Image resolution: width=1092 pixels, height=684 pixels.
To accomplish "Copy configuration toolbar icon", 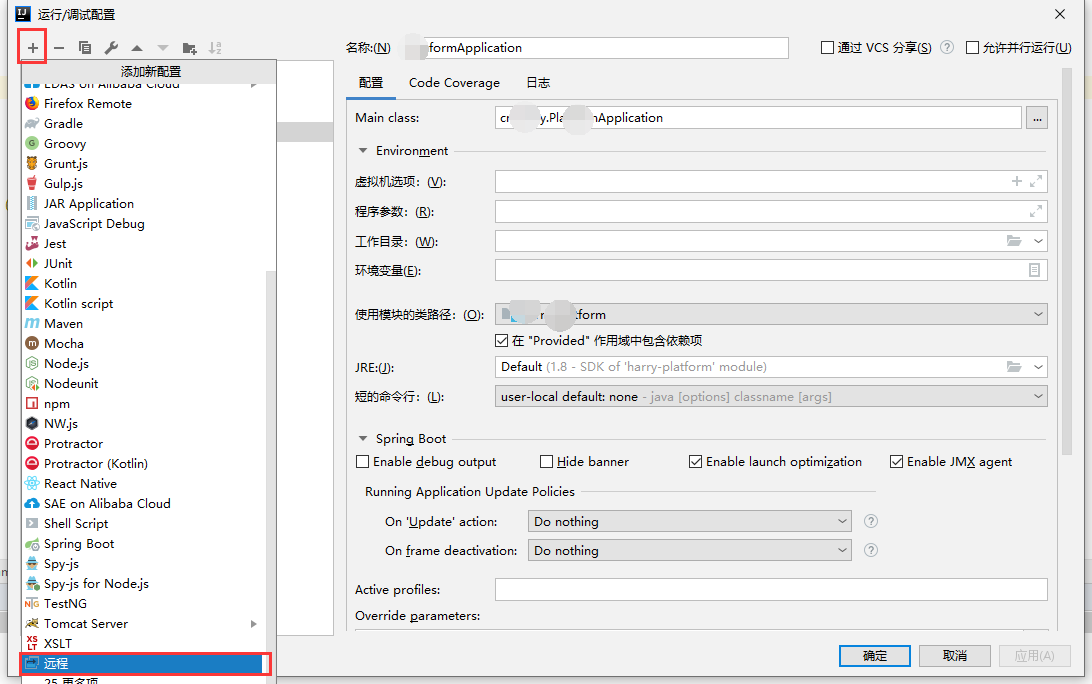I will pos(85,47).
